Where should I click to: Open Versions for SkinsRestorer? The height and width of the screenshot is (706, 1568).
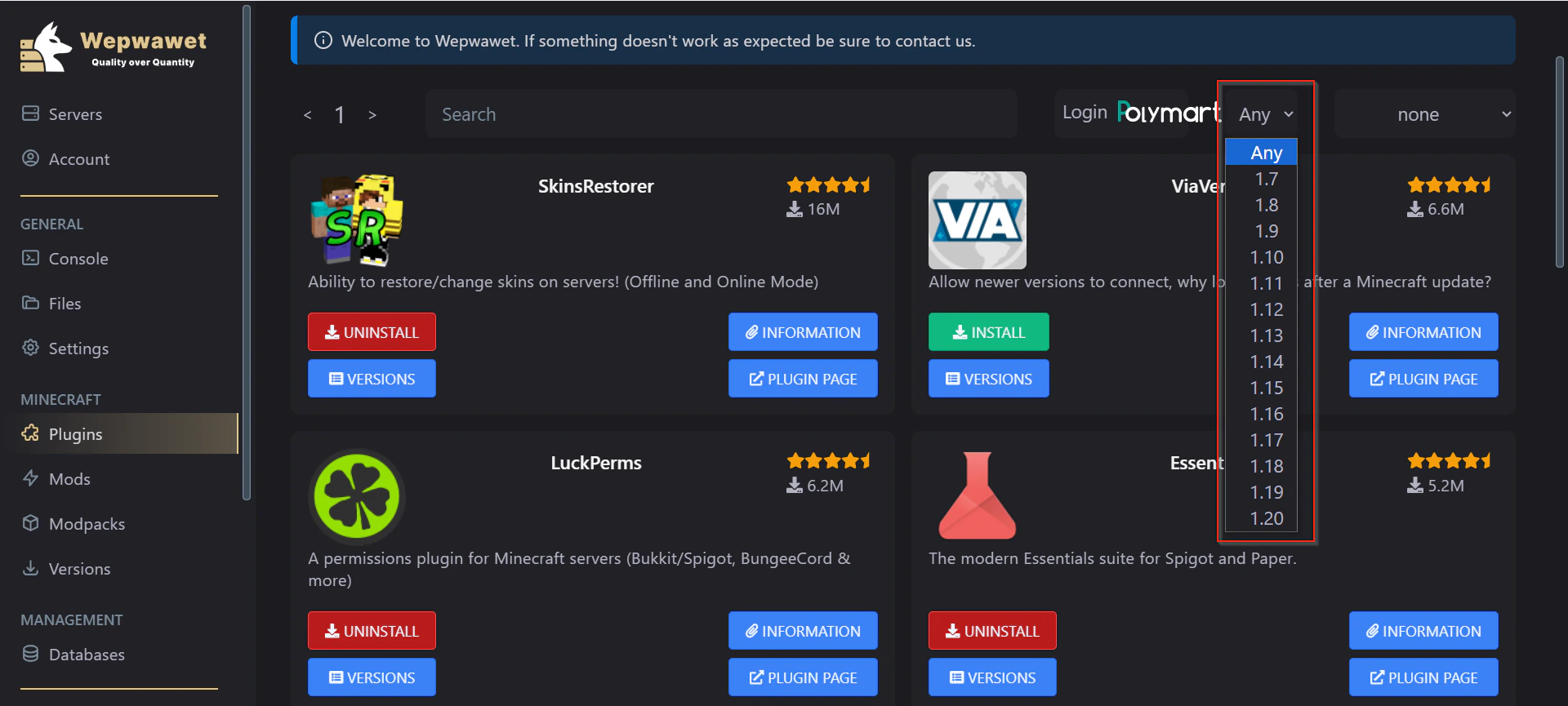(x=372, y=379)
